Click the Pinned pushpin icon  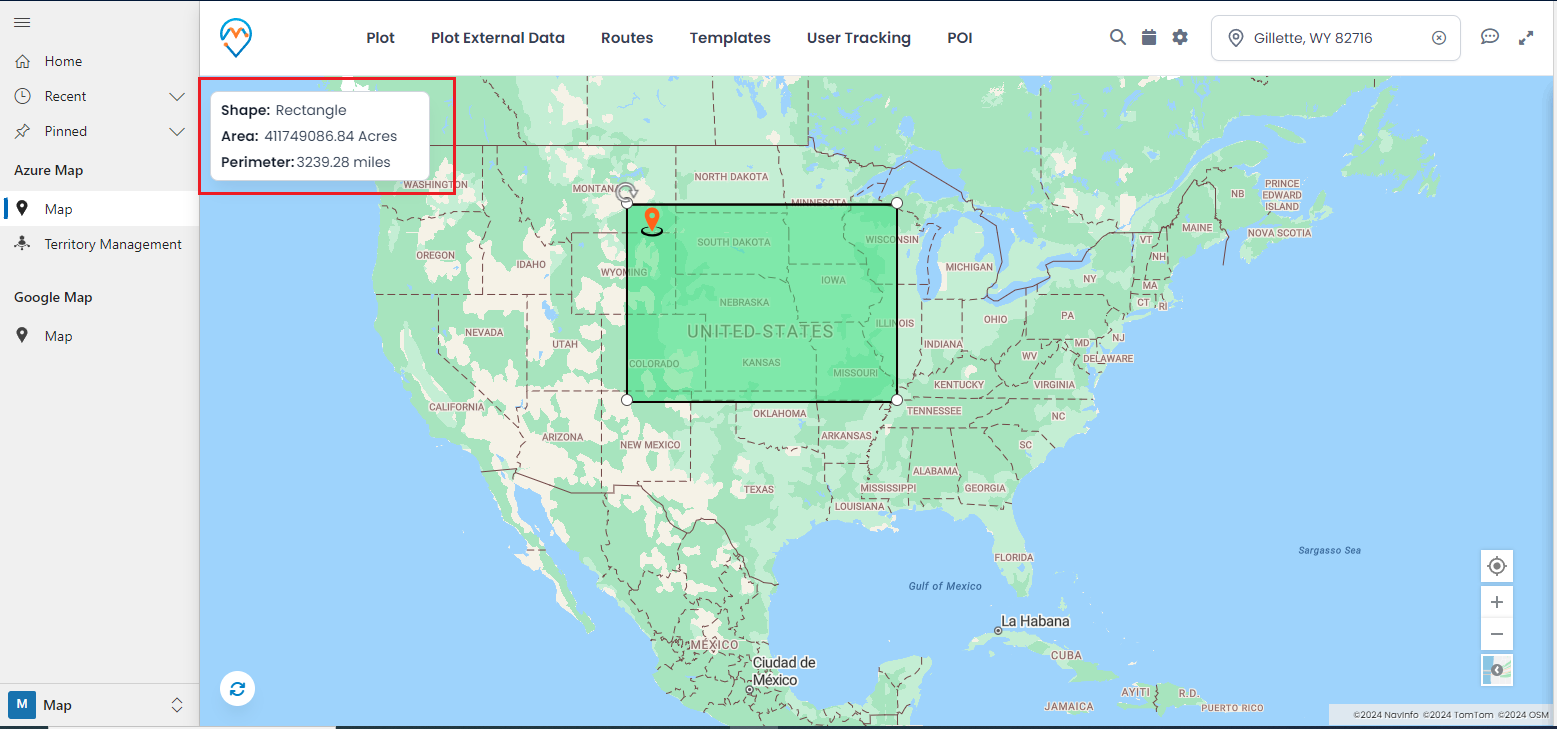pyautogui.click(x=22, y=131)
